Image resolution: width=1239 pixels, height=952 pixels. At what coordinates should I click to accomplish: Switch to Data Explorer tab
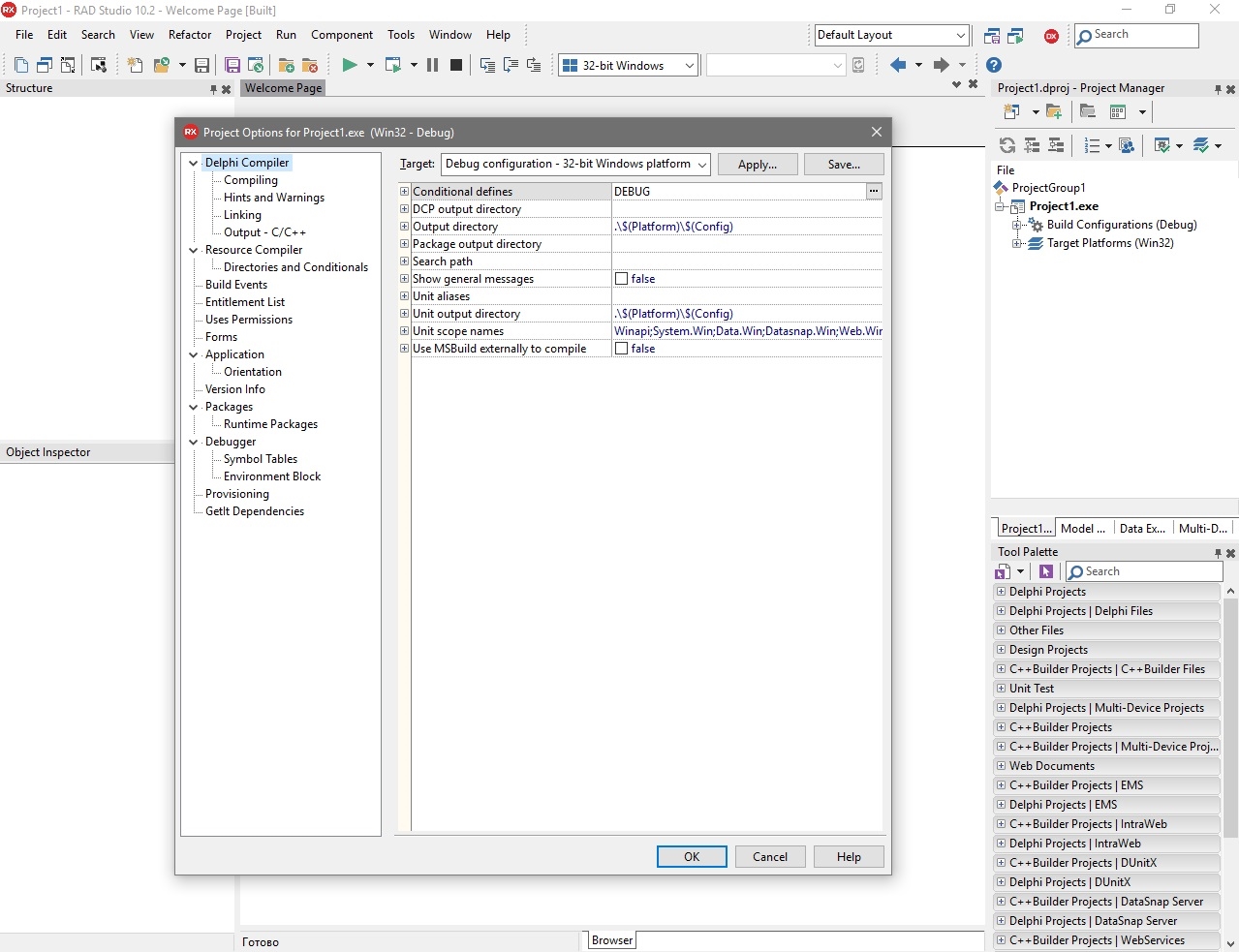point(1142,528)
